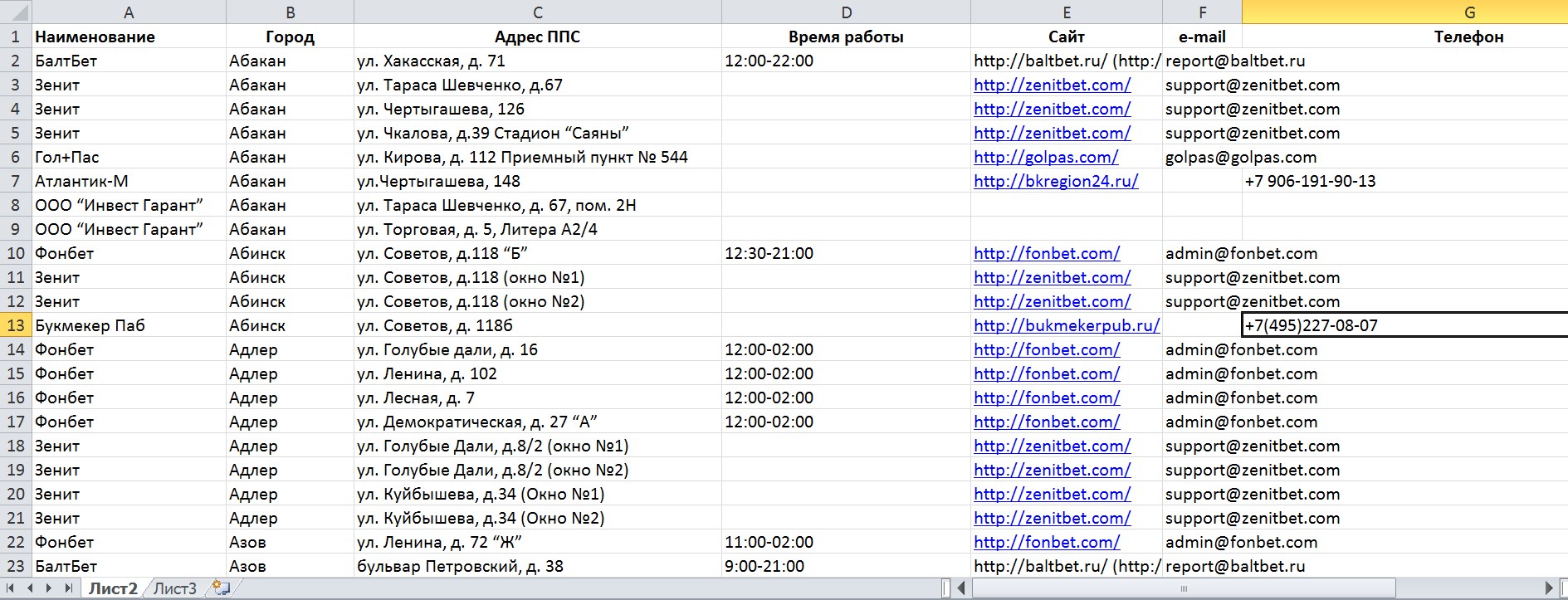Insert a new worksheet via tab icon

pyautogui.click(x=221, y=588)
